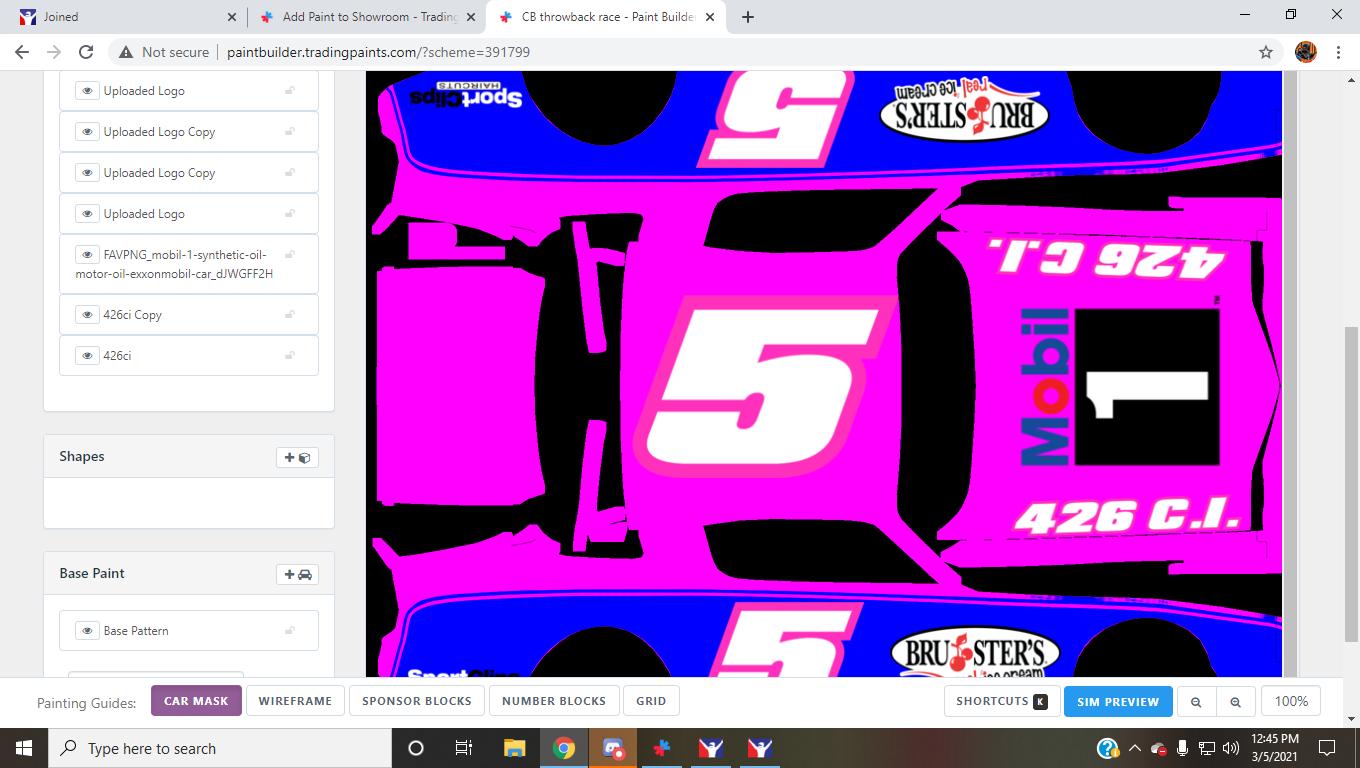The height and width of the screenshot is (768, 1360).
Task: Click the bookmark star in the address bar
Action: pos(1265,50)
